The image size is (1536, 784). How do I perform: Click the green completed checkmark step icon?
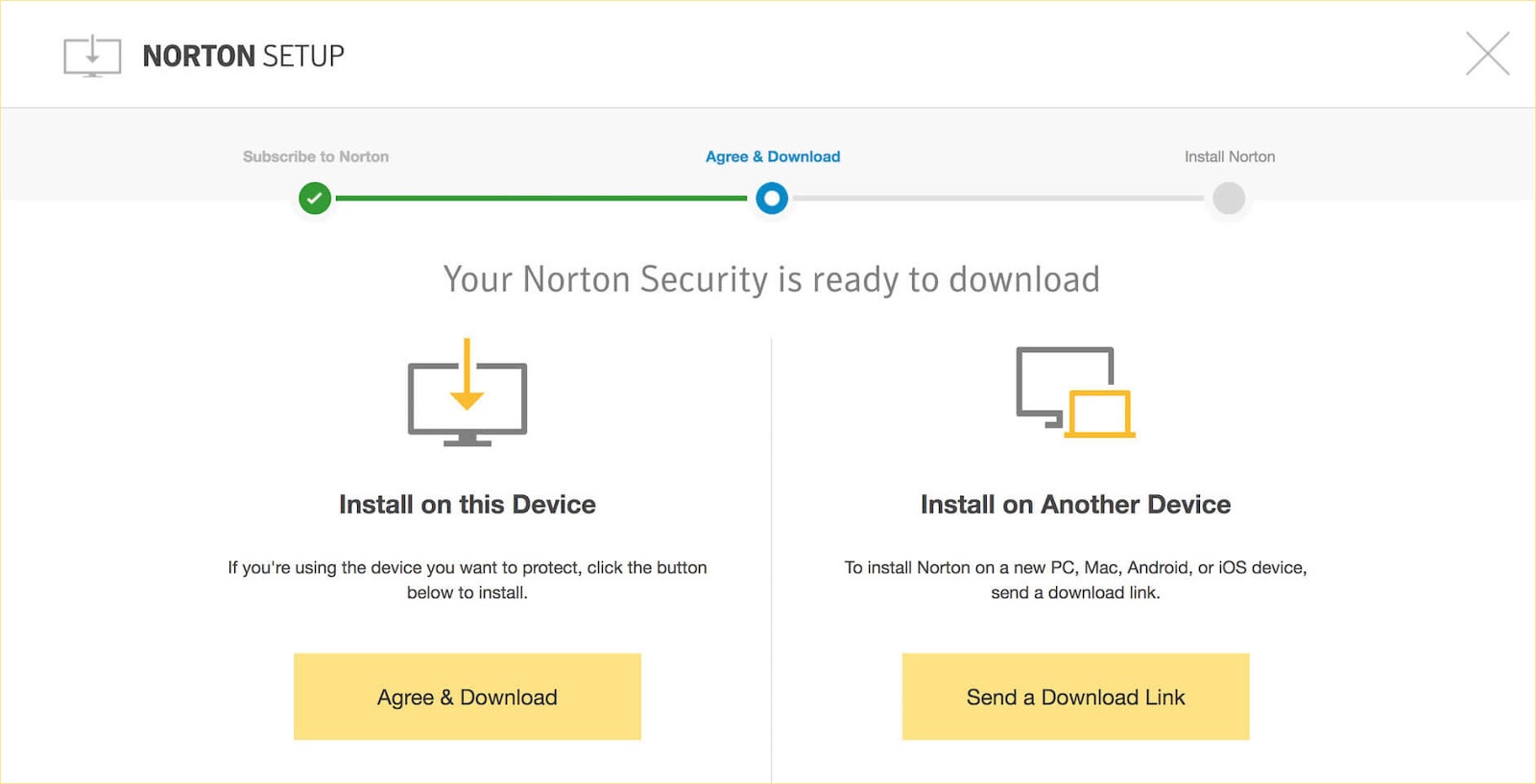[x=315, y=199]
